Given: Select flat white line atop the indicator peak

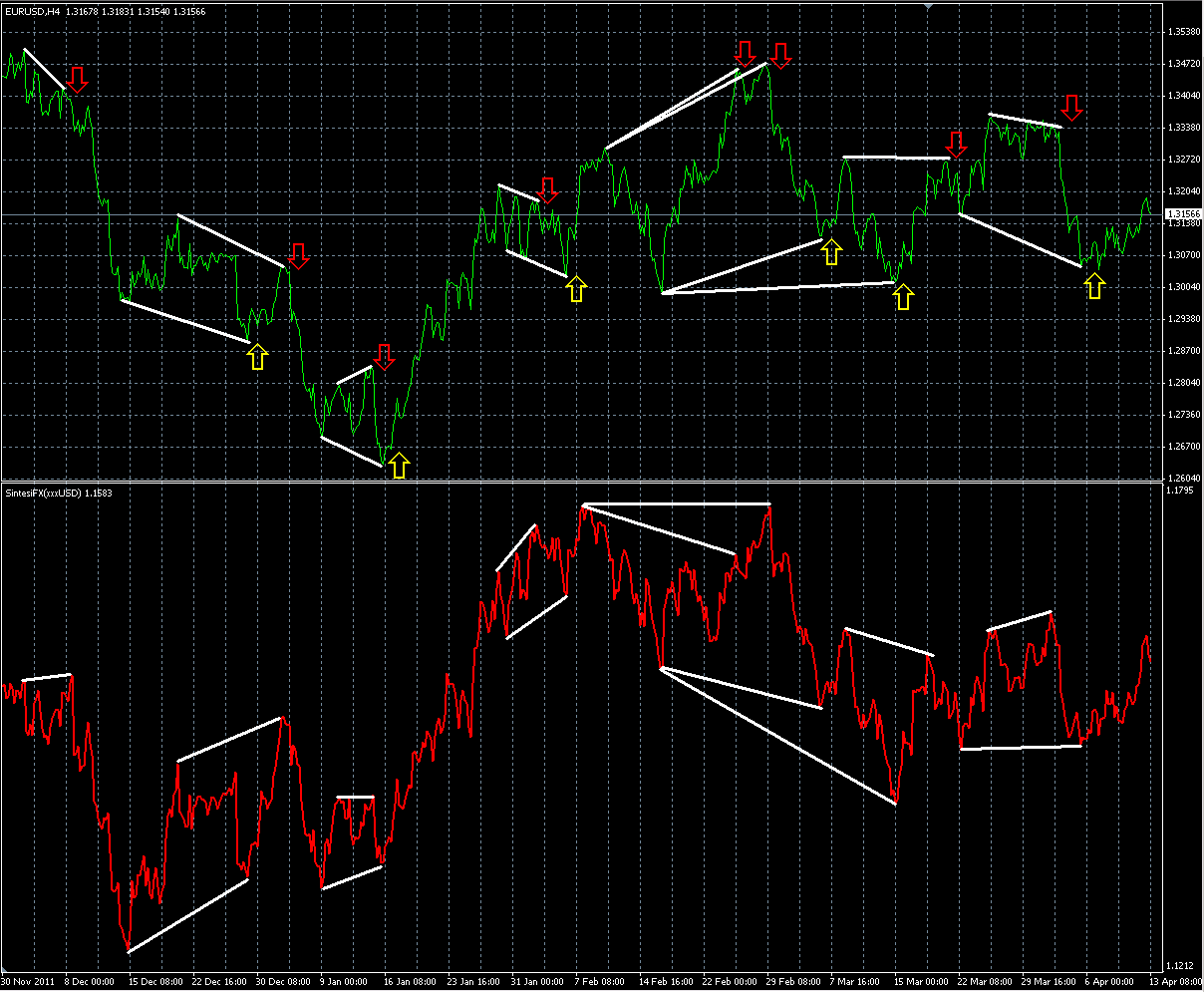Looking at the screenshot, I should pyautogui.click(x=676, y=504).
